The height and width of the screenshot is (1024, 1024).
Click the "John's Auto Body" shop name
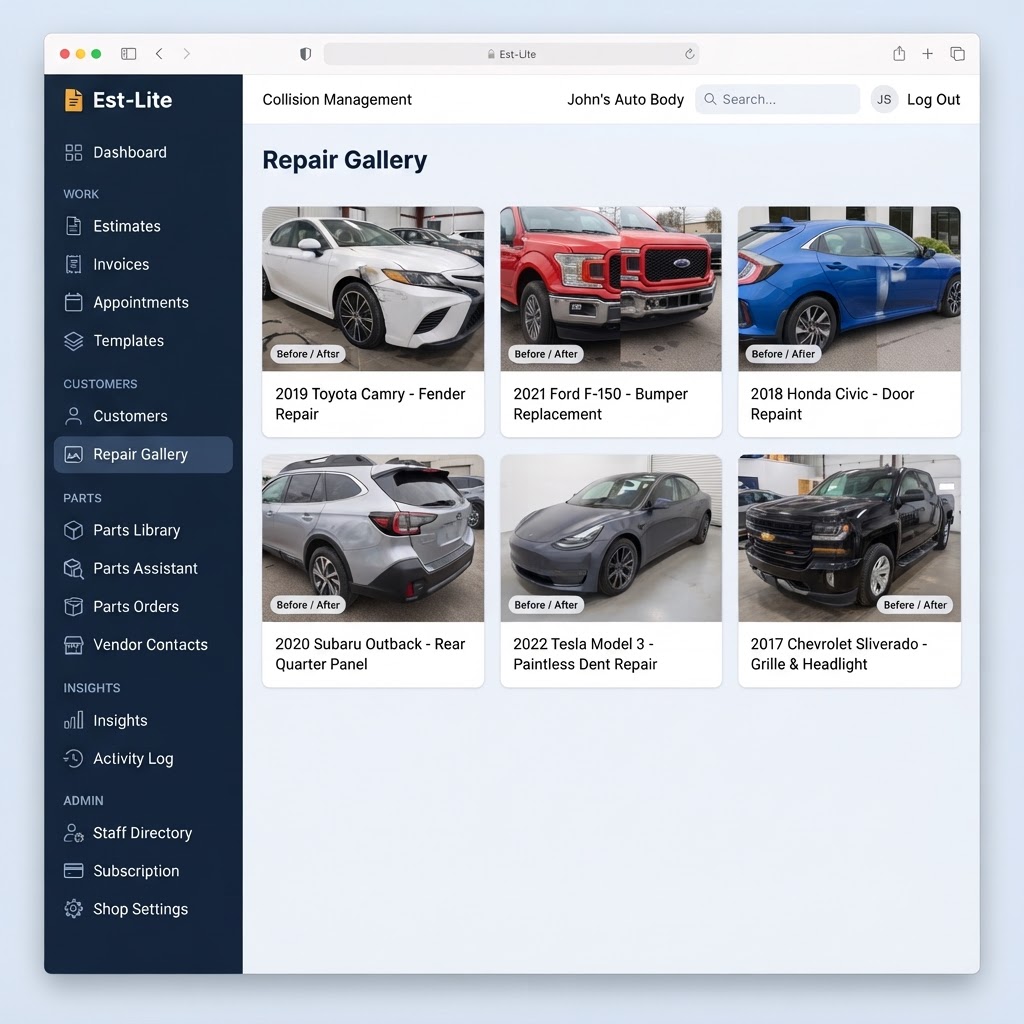click(625, 99)
